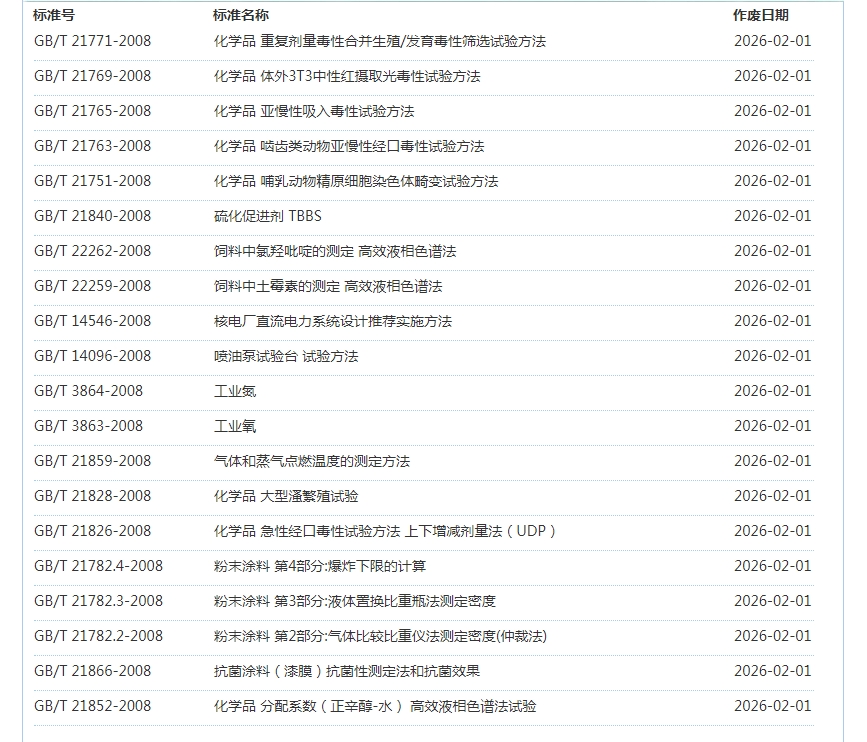Click standard number GB/T 22262-2008
This screenshot has width=867, height=742.
(92, 251)
